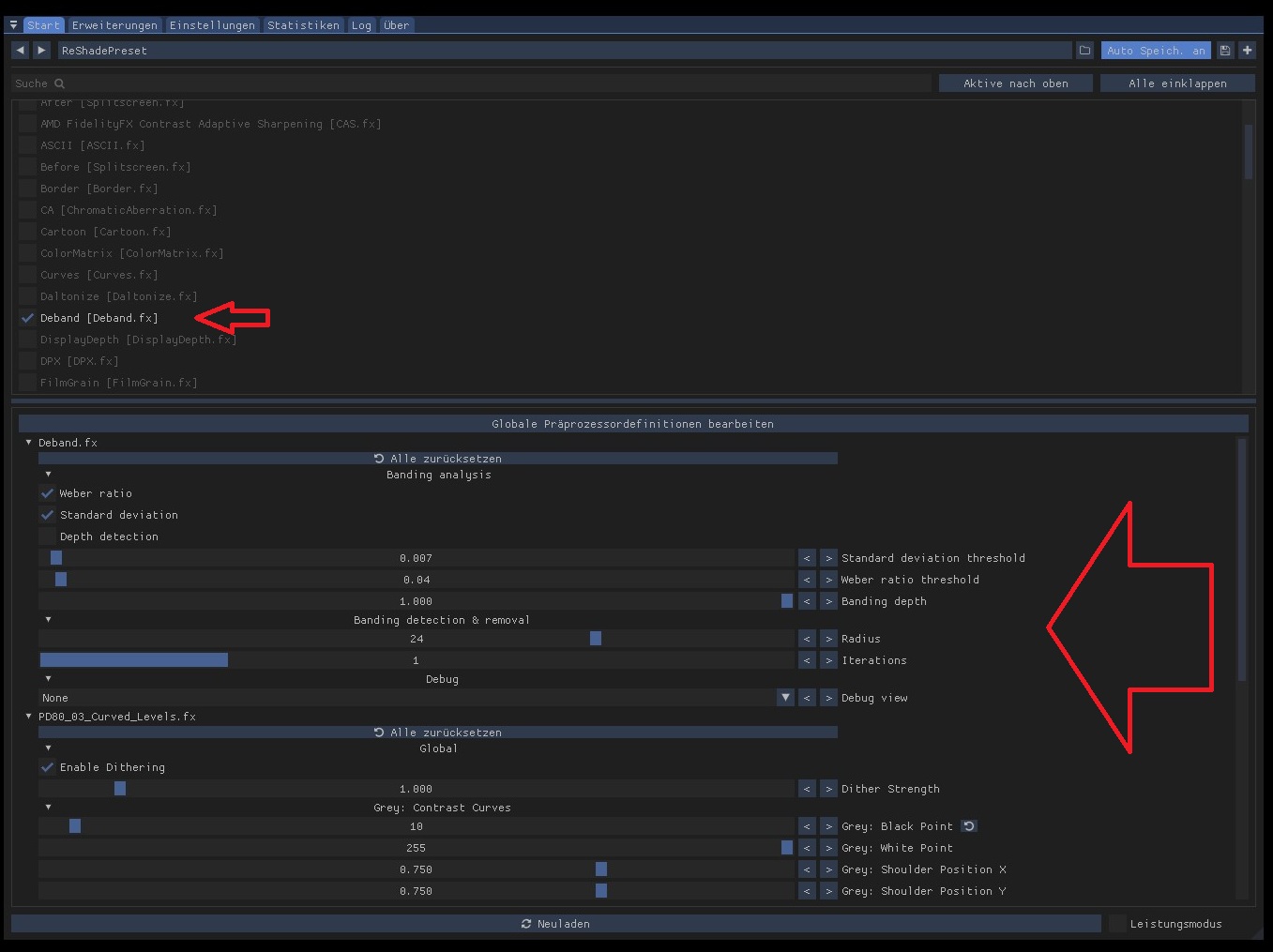
Task: Increase Grey: Shoulder Position X with >
Action: (x=828, y=869)
